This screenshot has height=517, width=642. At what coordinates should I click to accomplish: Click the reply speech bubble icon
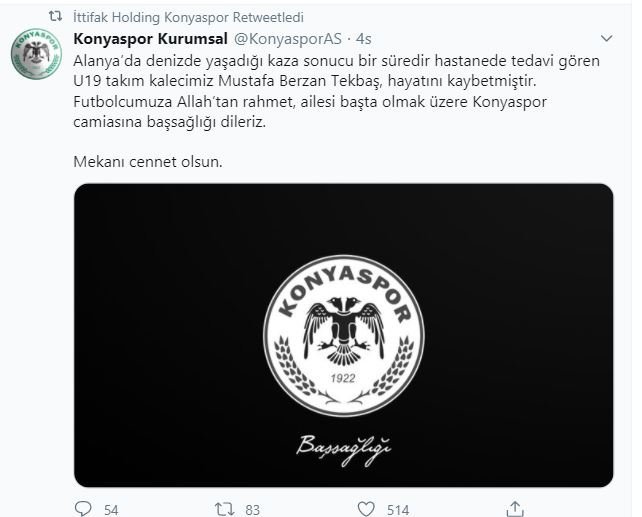coord(83,508)
